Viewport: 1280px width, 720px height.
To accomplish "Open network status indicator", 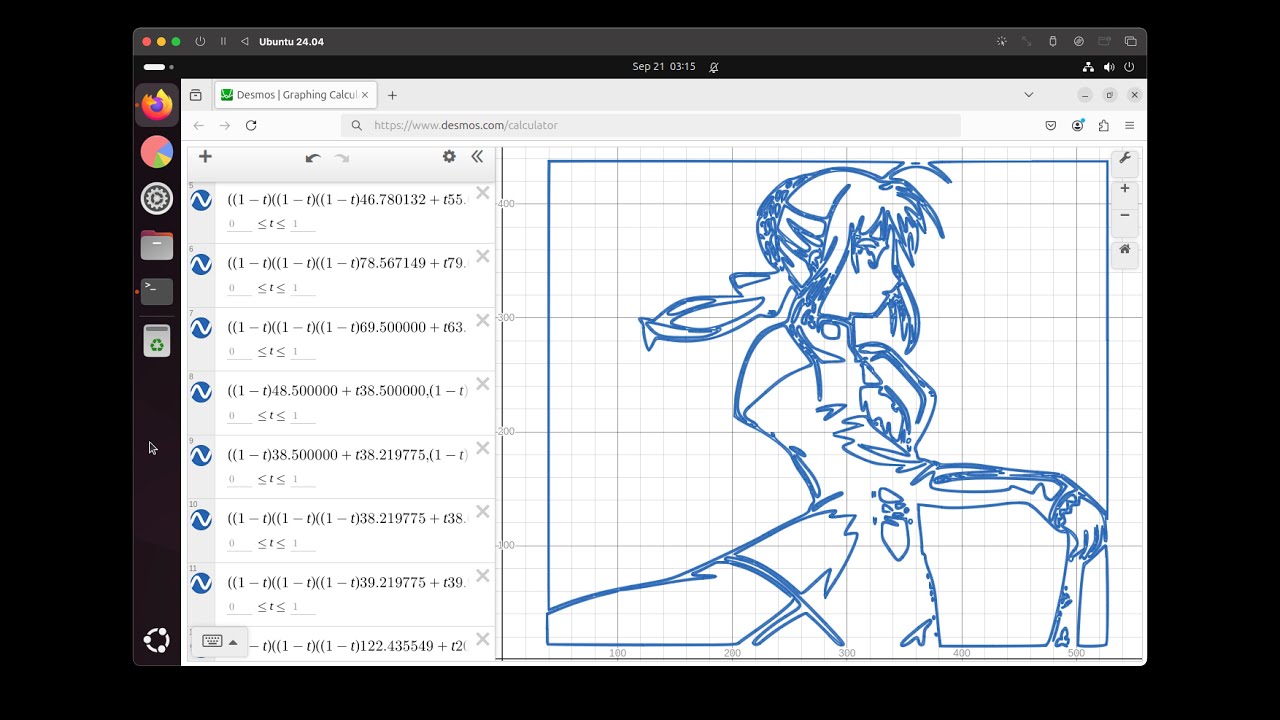I will (1088, 67).
